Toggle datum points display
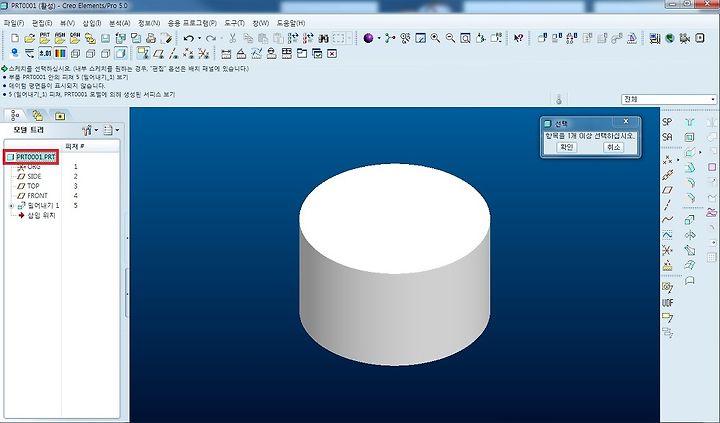The width and height of the screenshot is (720, 423). click(x=188, y=54)
